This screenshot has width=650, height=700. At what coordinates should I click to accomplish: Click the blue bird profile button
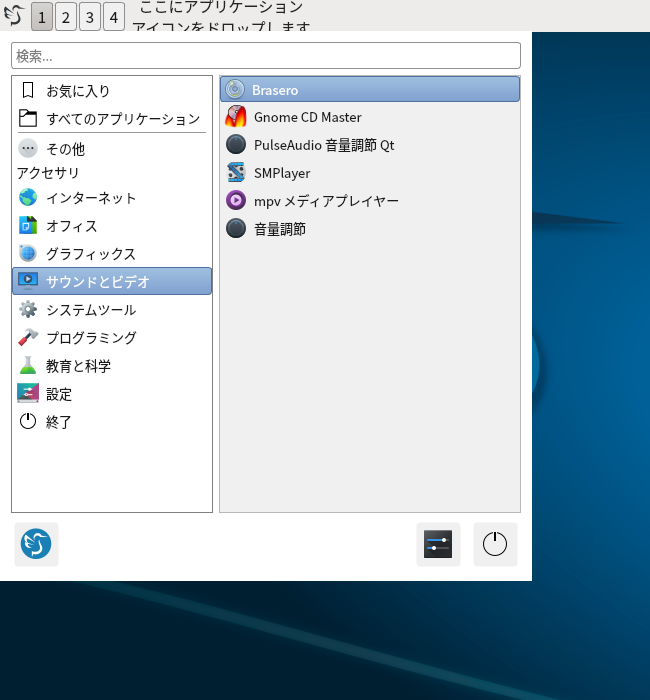[36, 544]
